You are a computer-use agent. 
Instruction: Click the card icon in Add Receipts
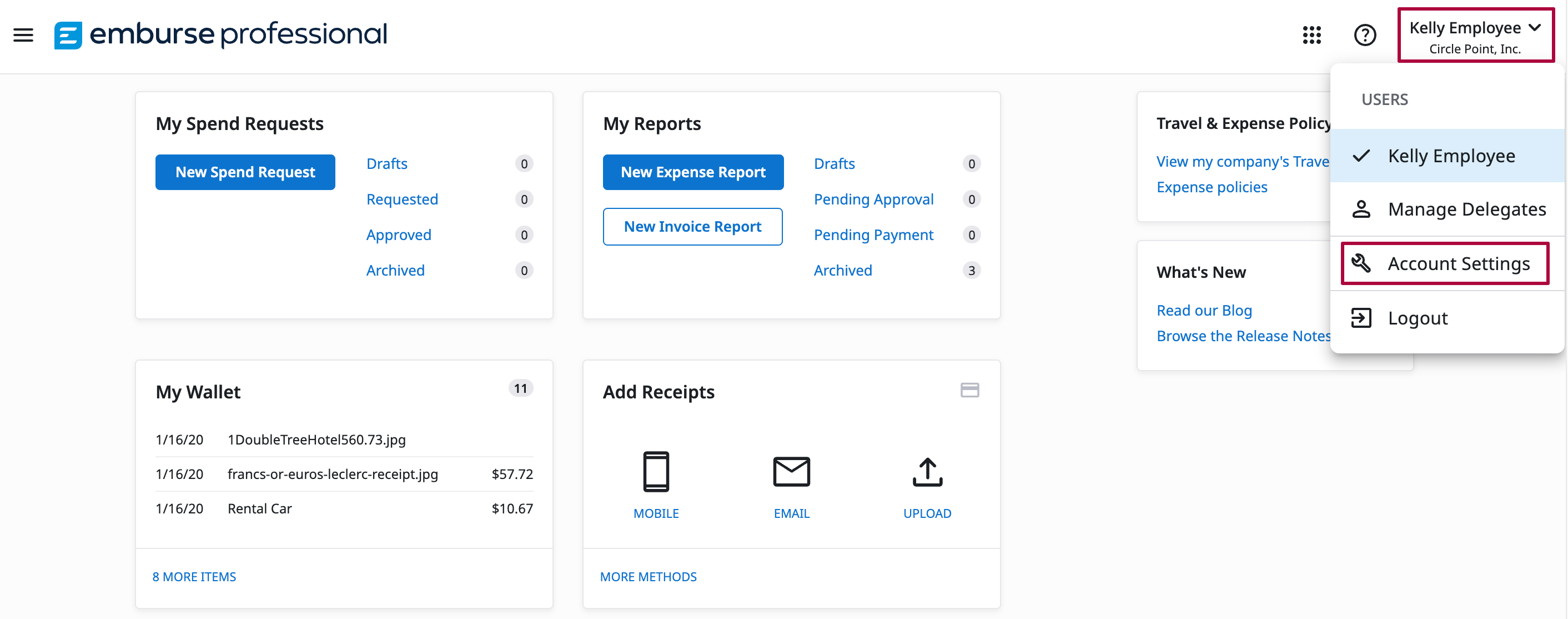coord(969,390)
